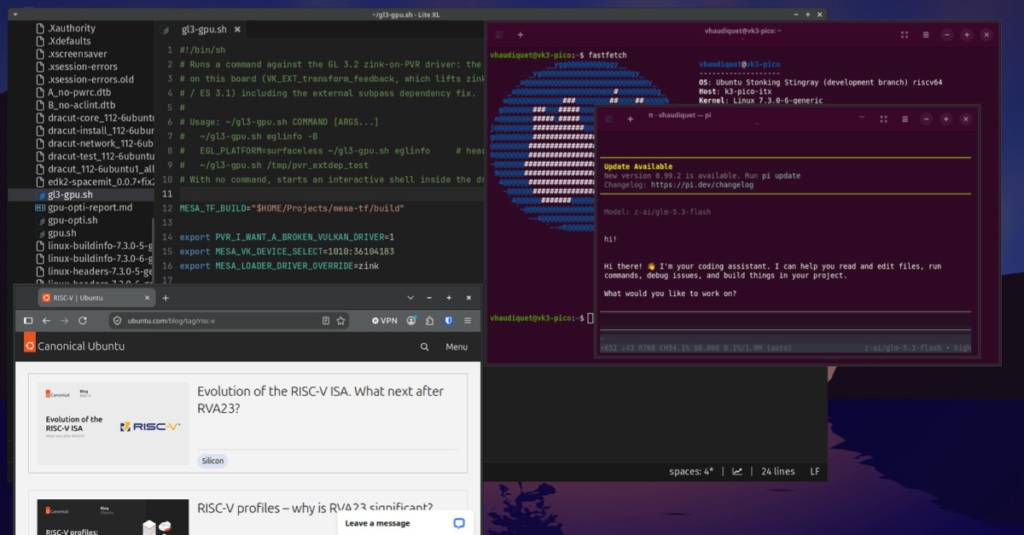Change indentation via spaces: 4* in status bar
Screen dimensions: 1024x535
click(x=691, y=472)
